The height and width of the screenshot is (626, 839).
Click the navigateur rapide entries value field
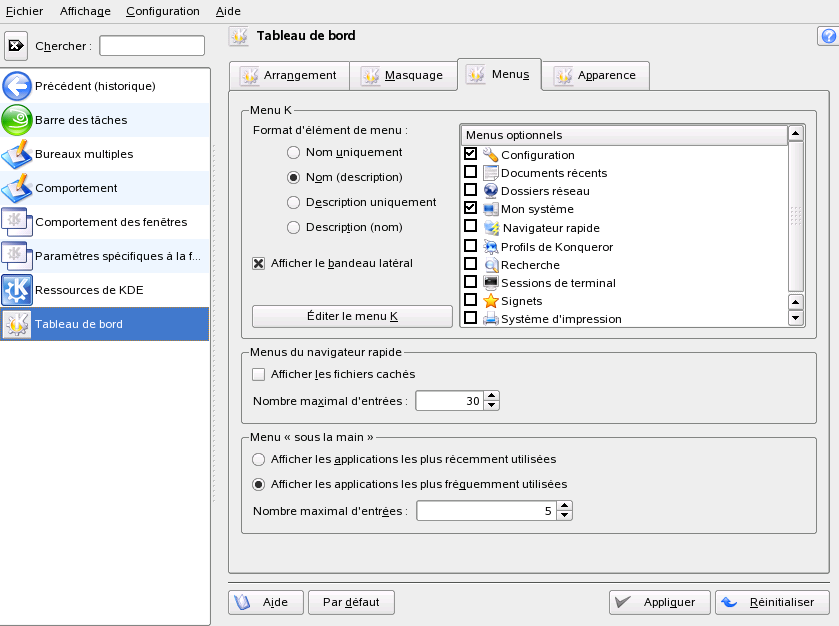449,401
